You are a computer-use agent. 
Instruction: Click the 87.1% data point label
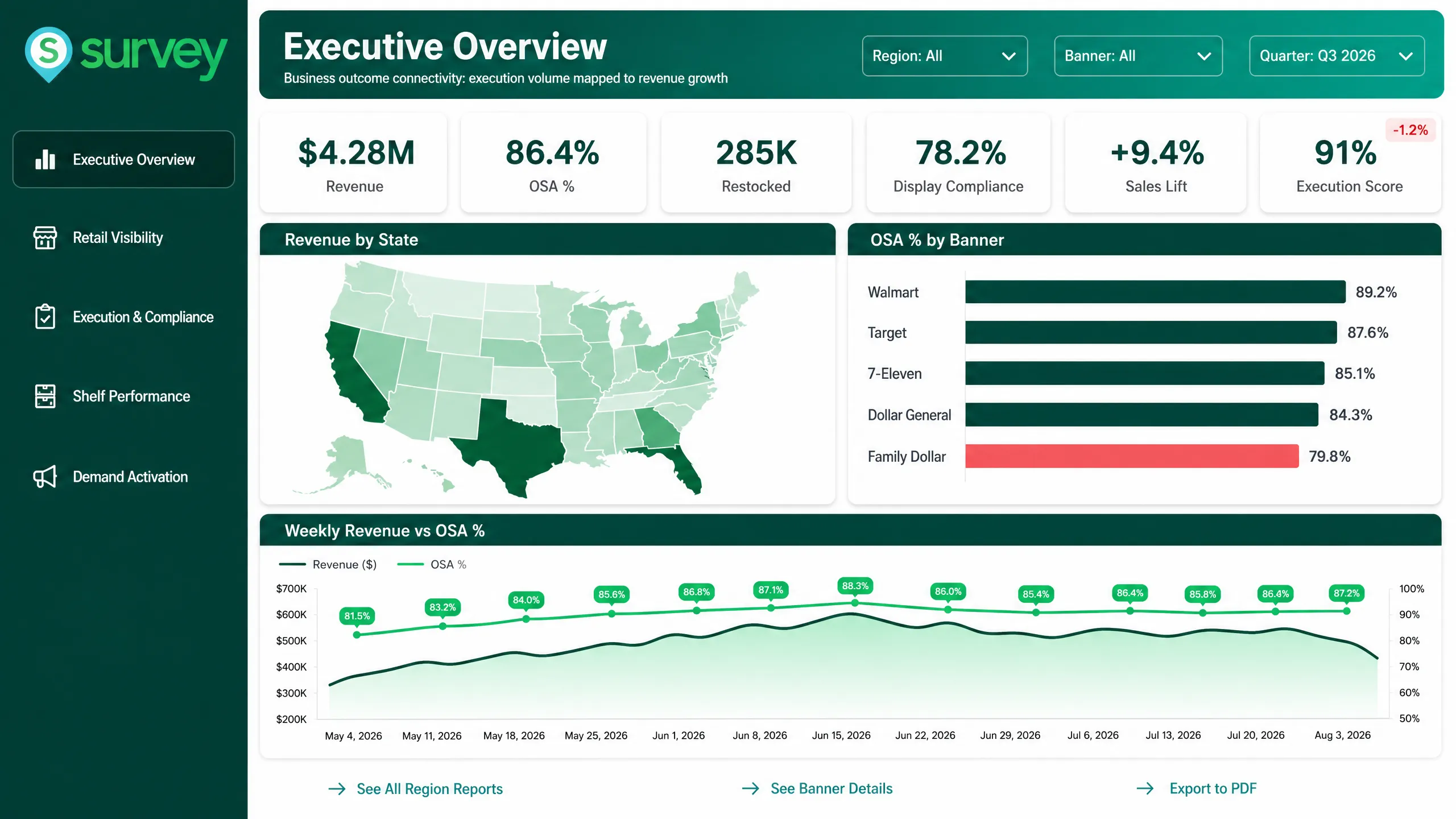(771, 590)
